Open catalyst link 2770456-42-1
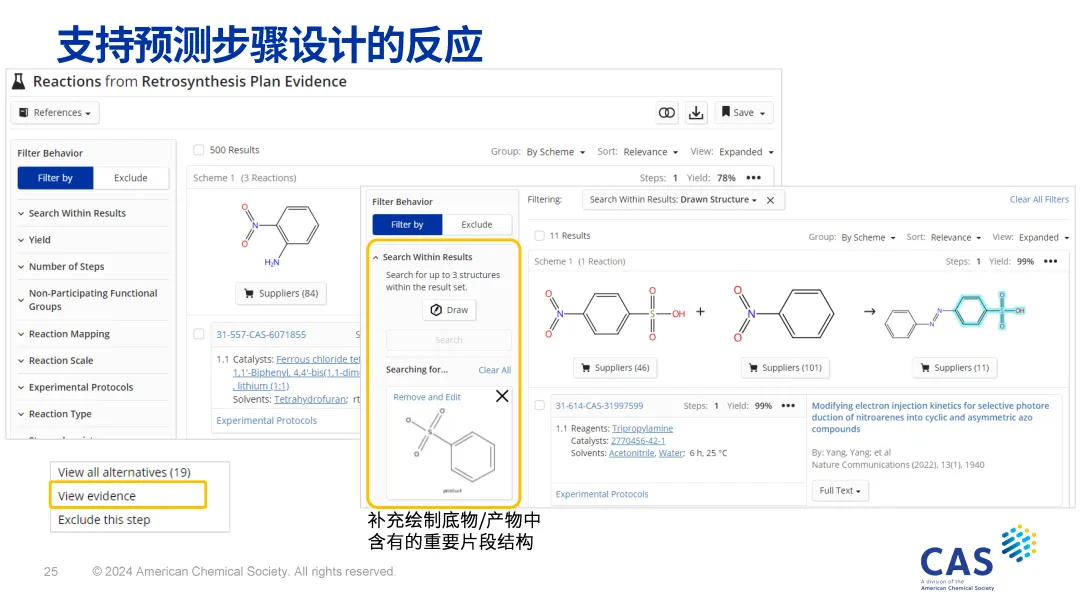 click(x=638, y=441)
